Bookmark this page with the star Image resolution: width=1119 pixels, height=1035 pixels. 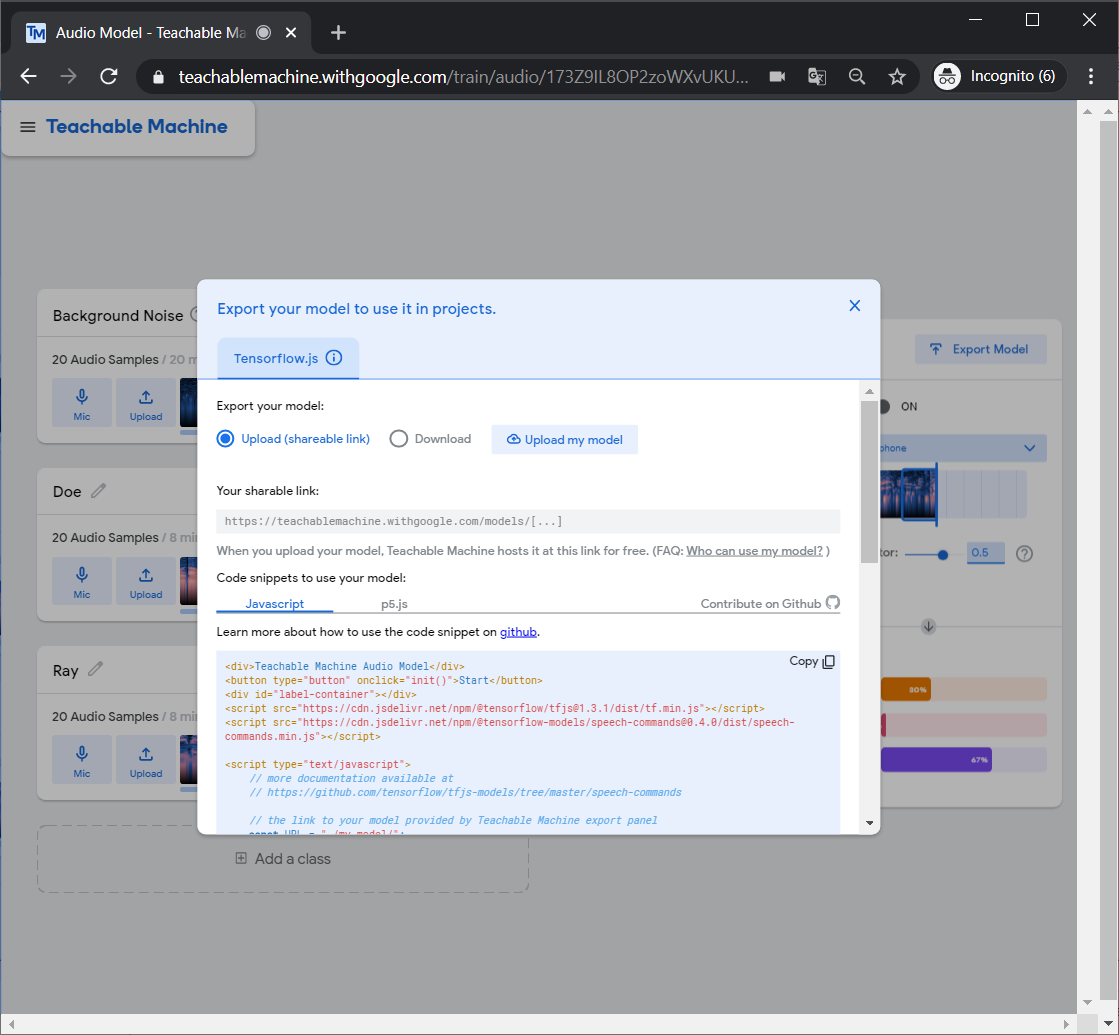pos(897,76)
